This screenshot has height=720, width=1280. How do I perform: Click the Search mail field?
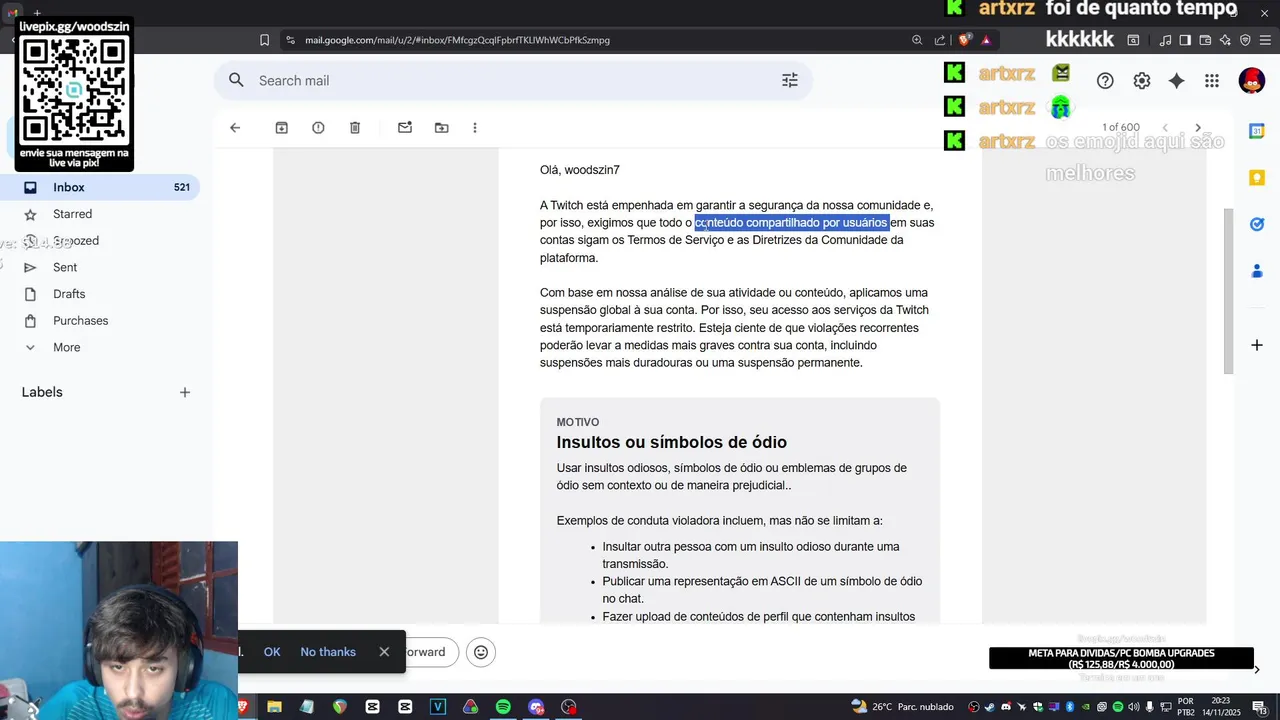point(512,81)
